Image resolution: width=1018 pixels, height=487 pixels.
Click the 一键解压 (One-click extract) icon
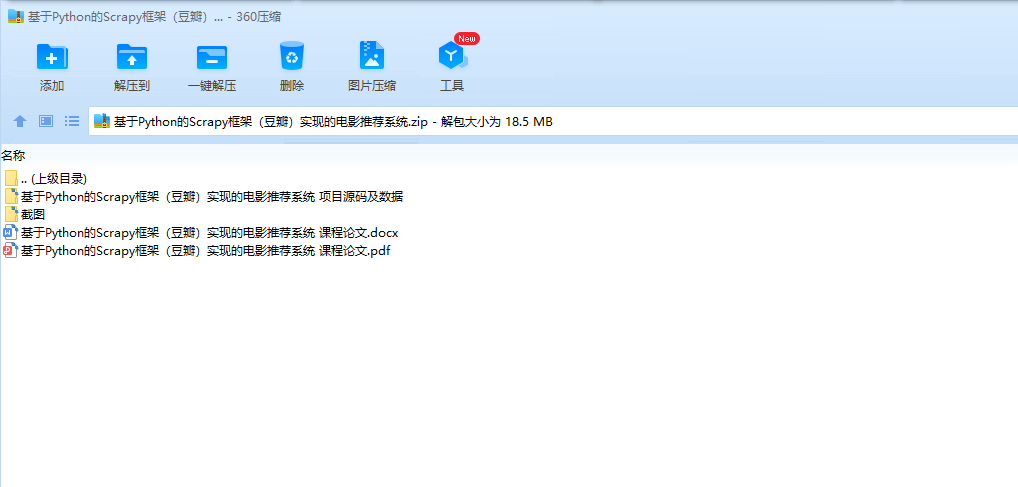[212, 57]
